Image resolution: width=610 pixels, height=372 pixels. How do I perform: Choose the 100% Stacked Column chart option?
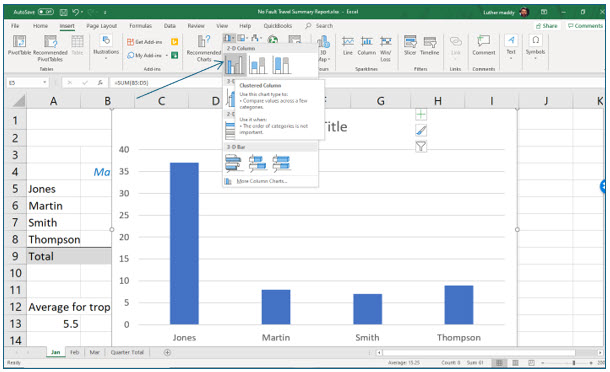(281, 65)
